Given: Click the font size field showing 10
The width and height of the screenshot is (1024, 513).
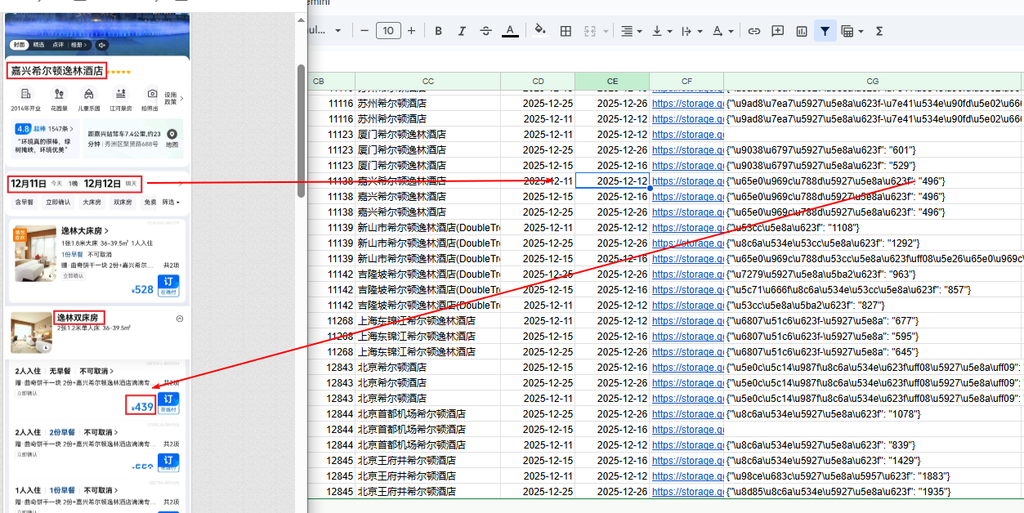Looking at the screenshot, I should [389, 31].
